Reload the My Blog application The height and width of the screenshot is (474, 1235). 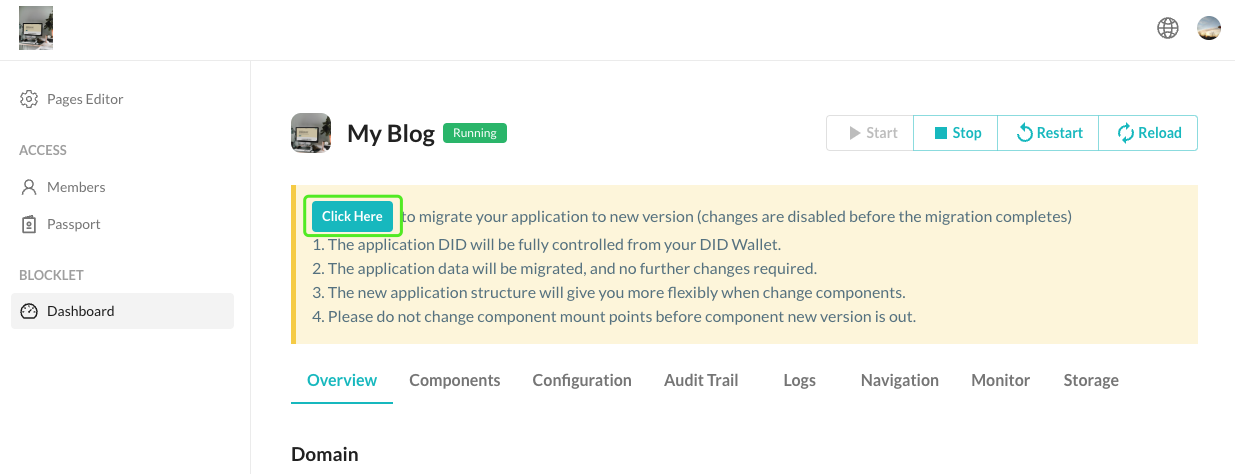coord(1149,133)
